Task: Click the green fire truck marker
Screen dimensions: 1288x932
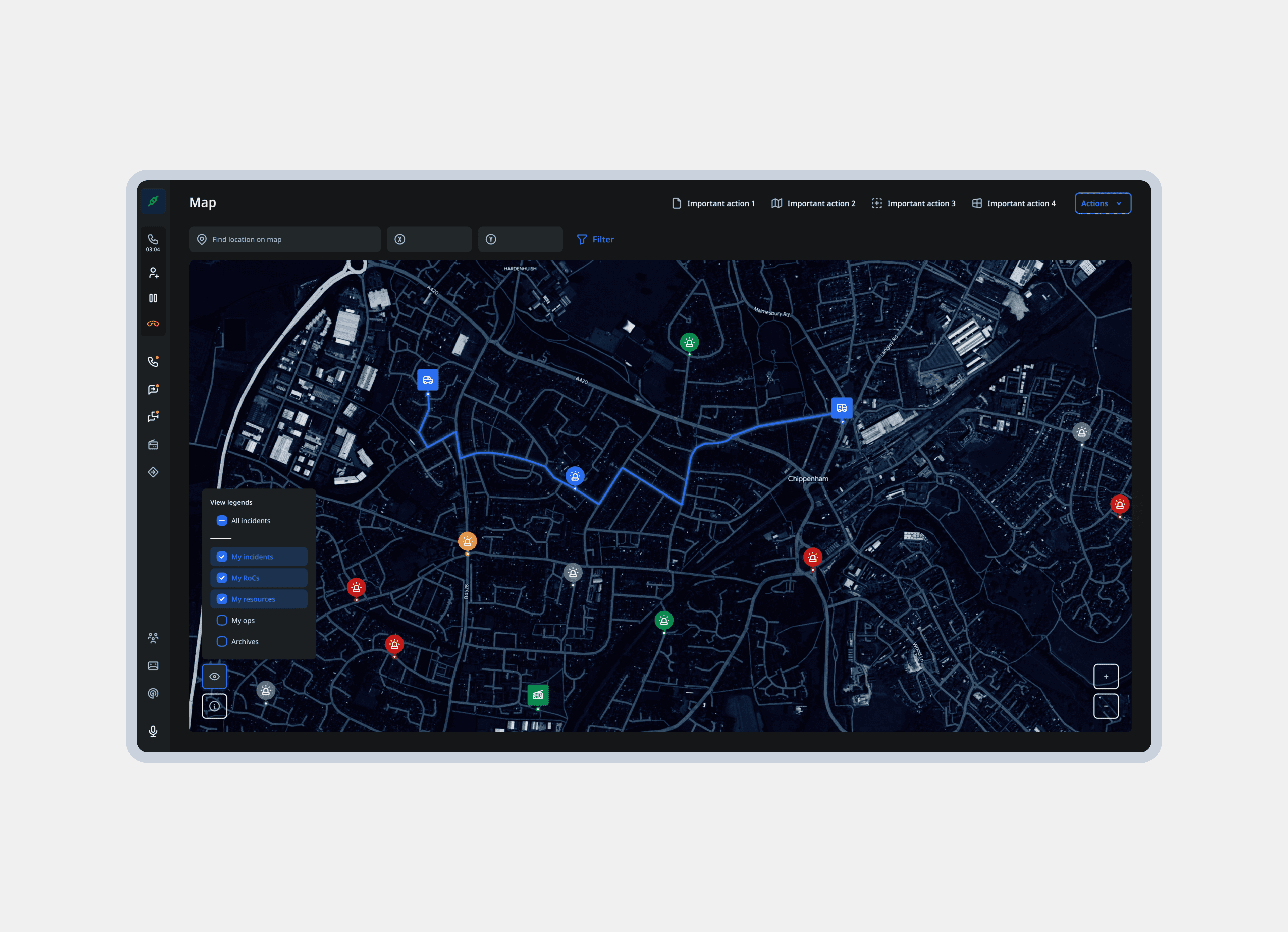Action: [x=538, y=695]
